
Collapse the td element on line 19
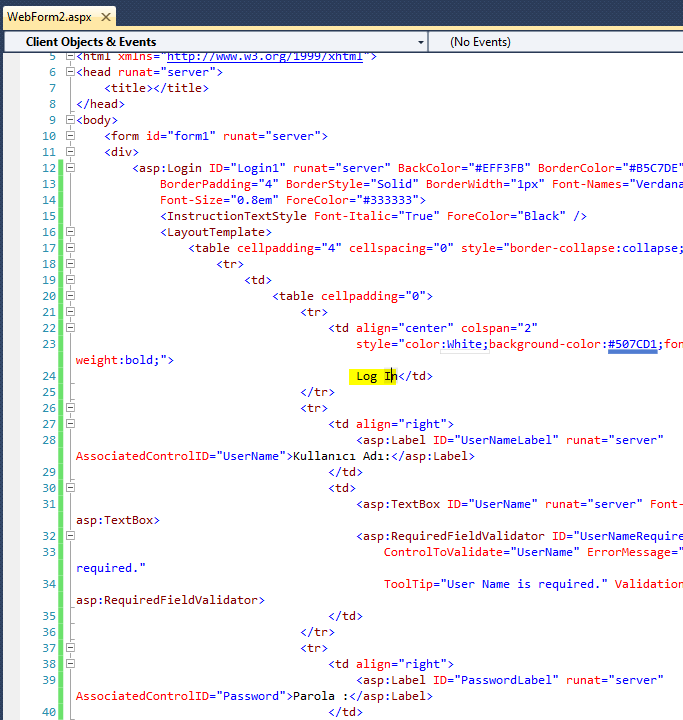click(x=70, y=280)
